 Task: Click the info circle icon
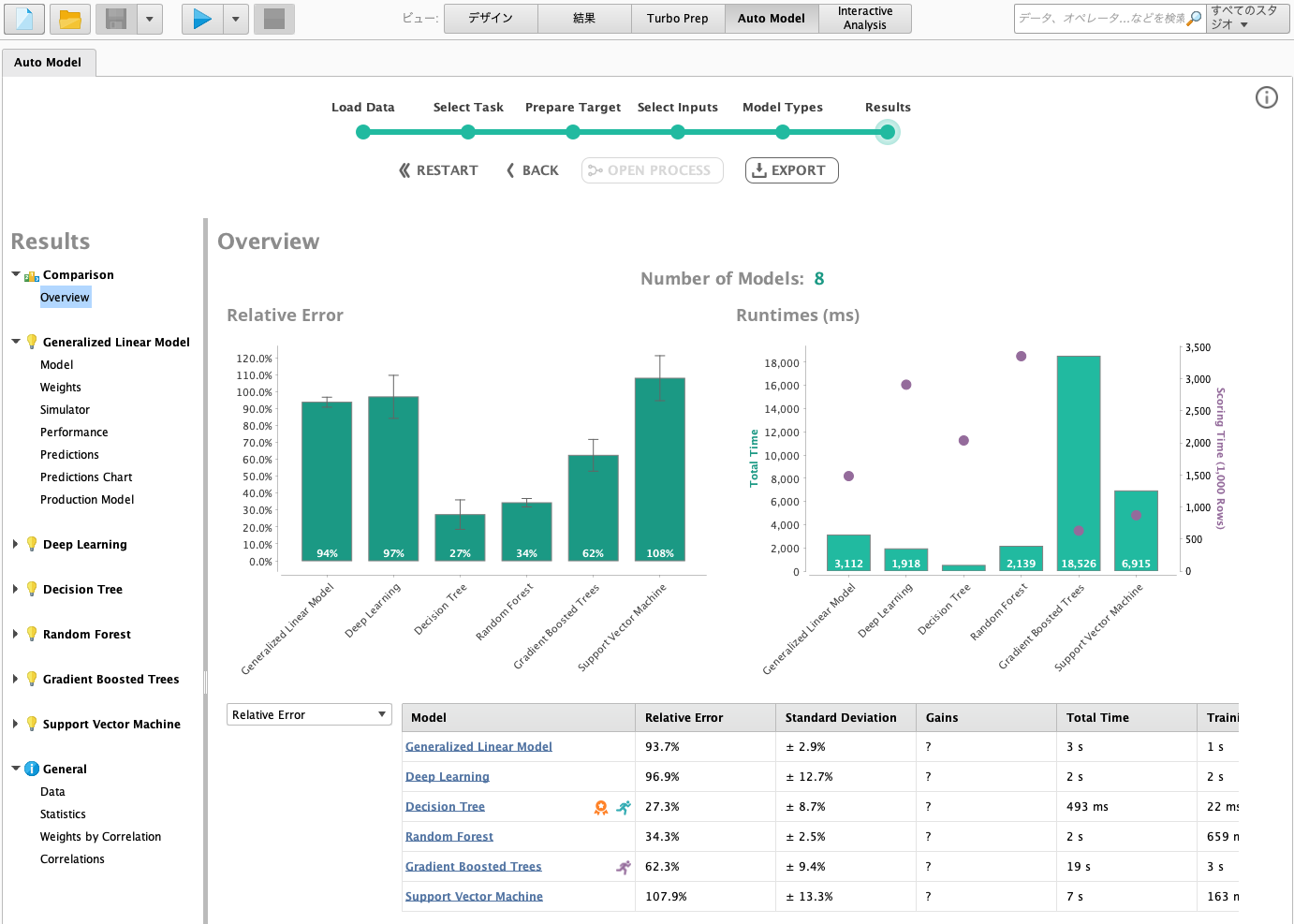click(x=1267, y=97)
